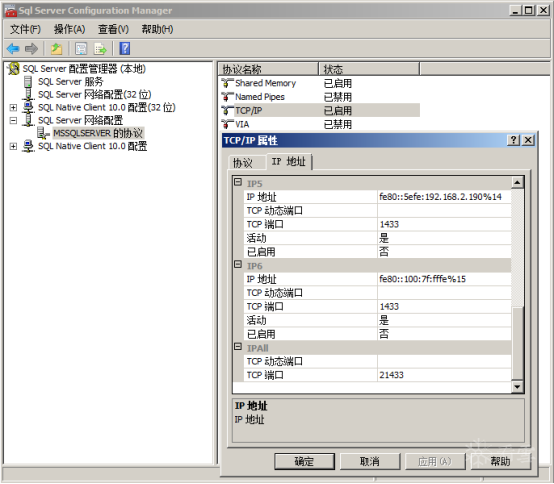Image resolution: width=554 pixels, height=484 pixels.
Task: Click the icon beside SQL Native Client 10.0 配置(32 位)
Action: [28, 107]
